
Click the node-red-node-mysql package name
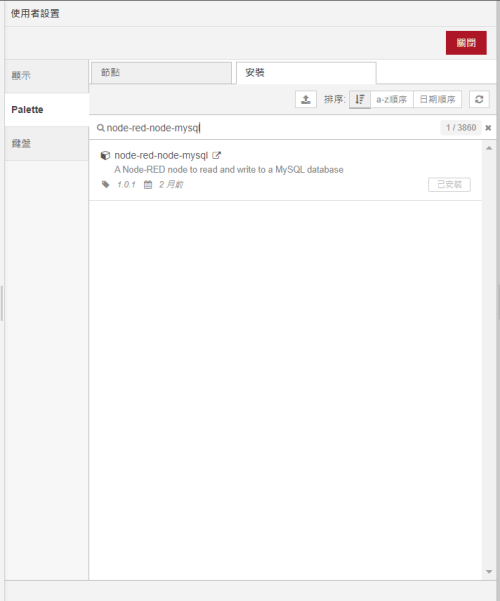(x=161, y=155)
